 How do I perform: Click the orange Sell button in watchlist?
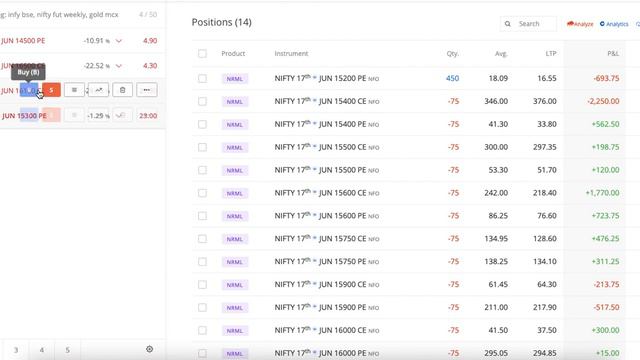click(51, 90)
